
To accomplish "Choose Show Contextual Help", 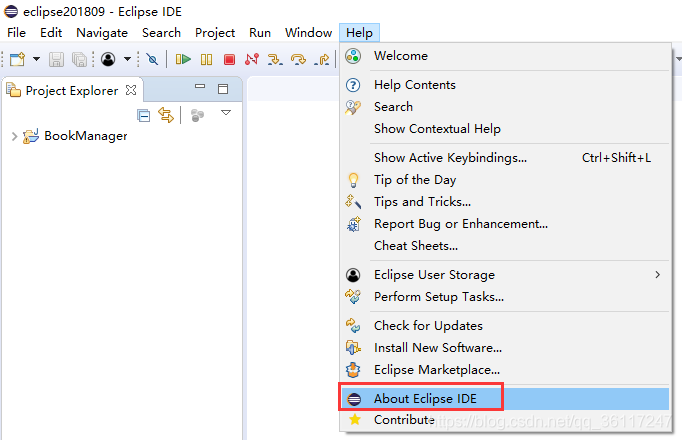I will click(505, 129).
